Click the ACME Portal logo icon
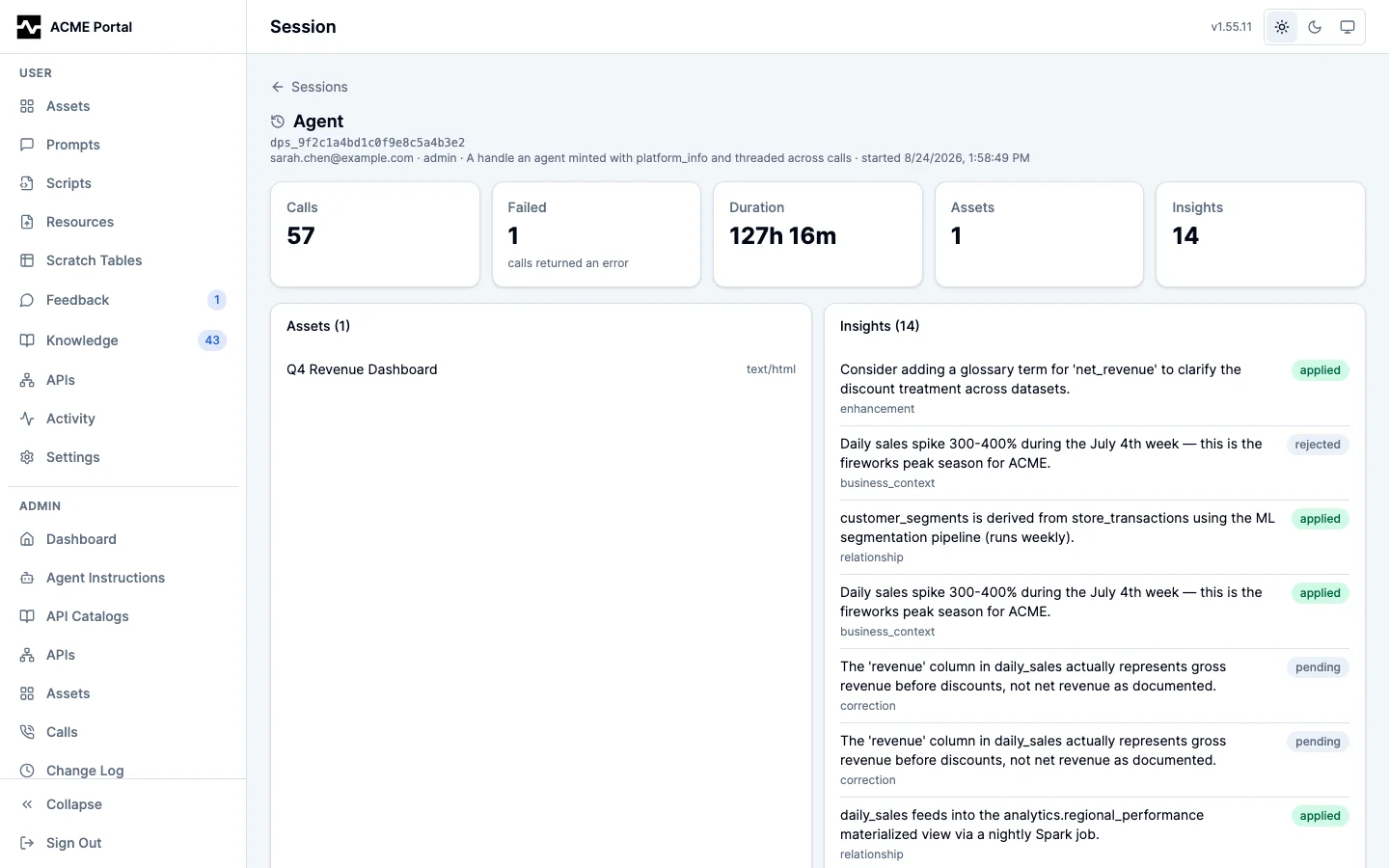This screenshot has height=868, width=1389. point(29,27)
